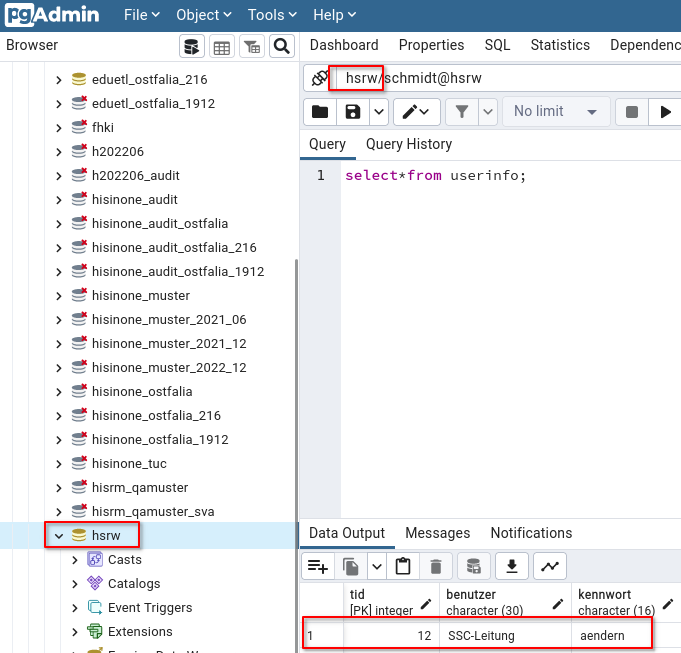Viewport: 681px width, 653px height.
Task: Click the download results icon
Action: (511, 567)
